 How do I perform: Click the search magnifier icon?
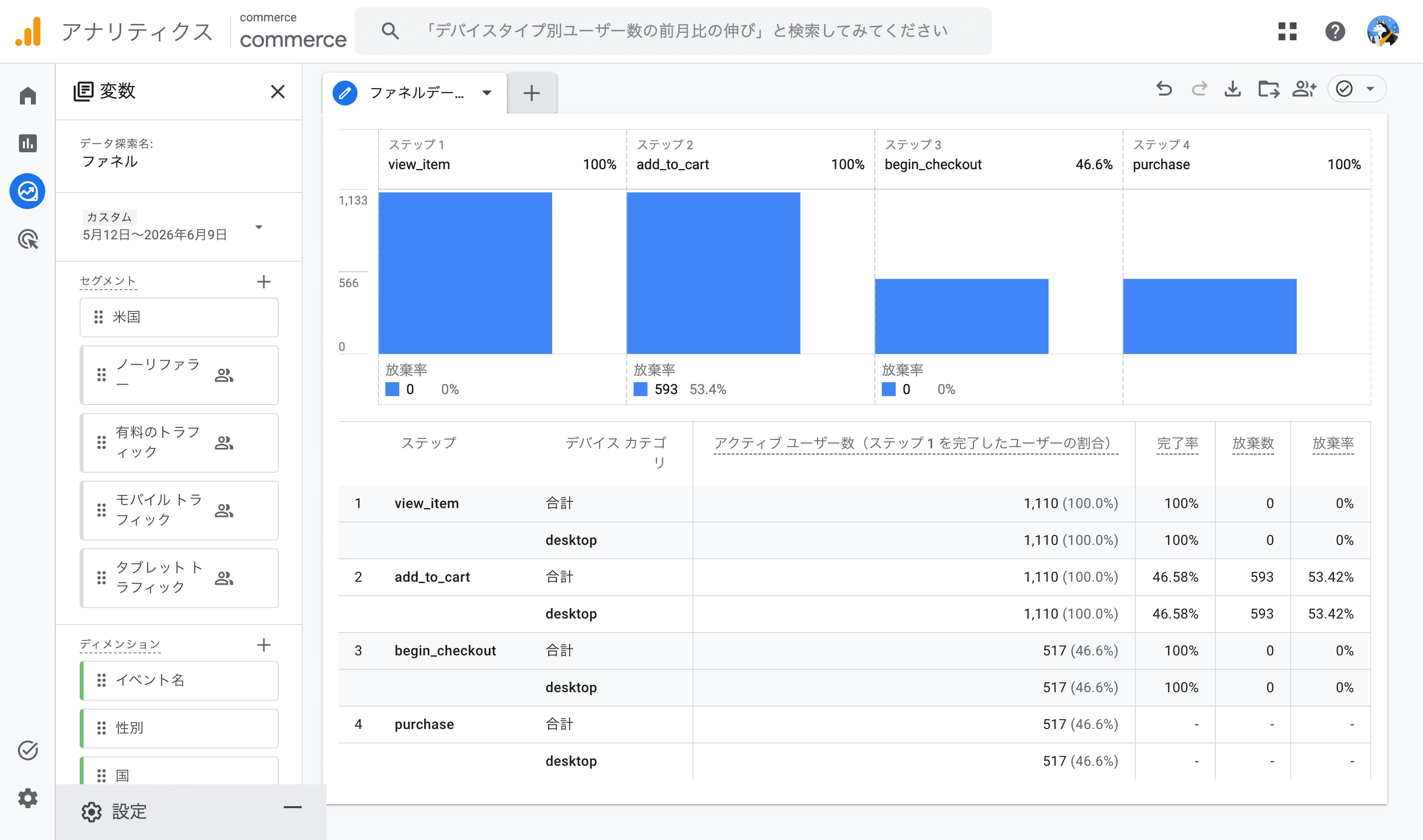pos(390,31)
